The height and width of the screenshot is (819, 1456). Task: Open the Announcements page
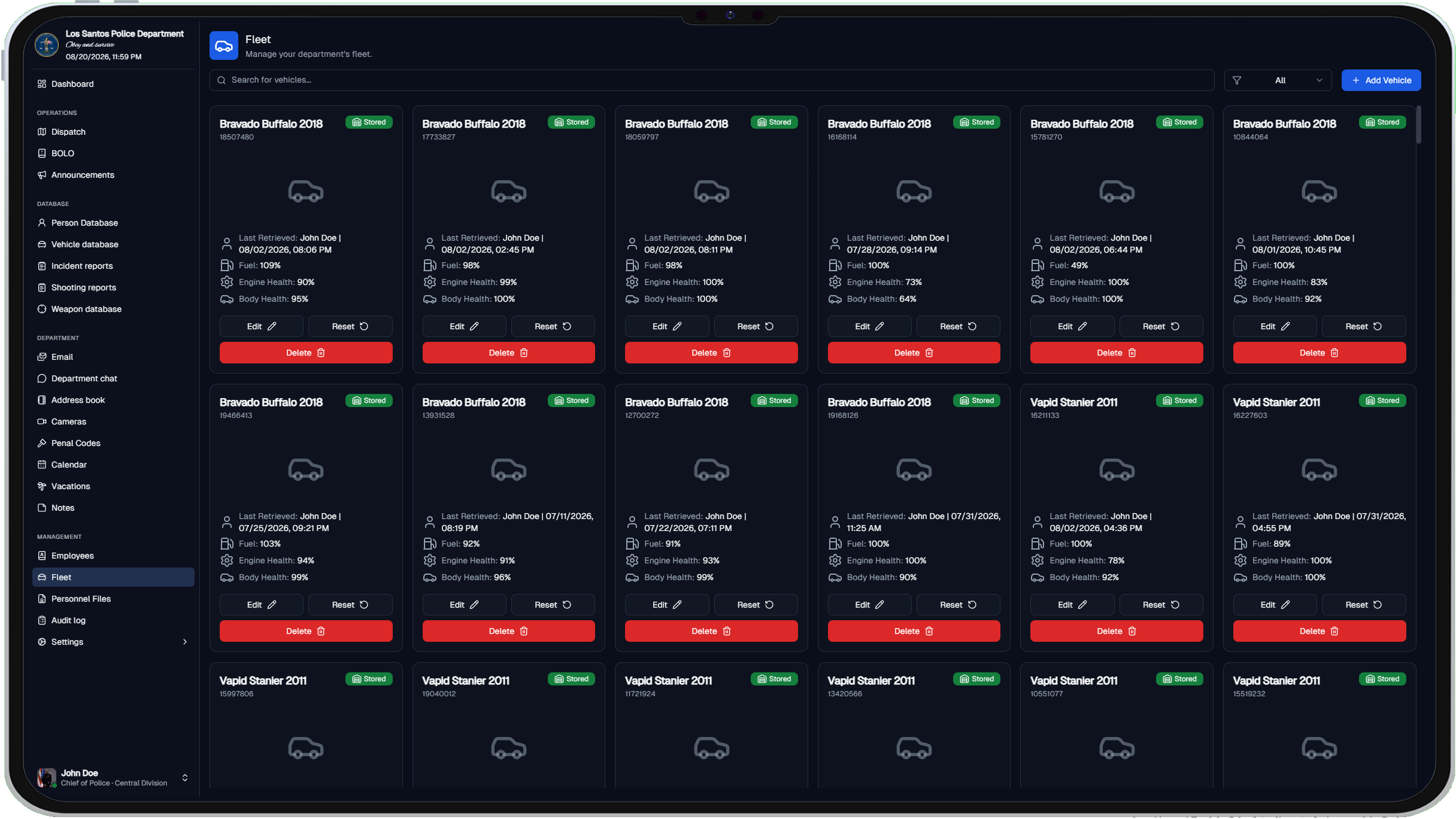coord(113,175)
